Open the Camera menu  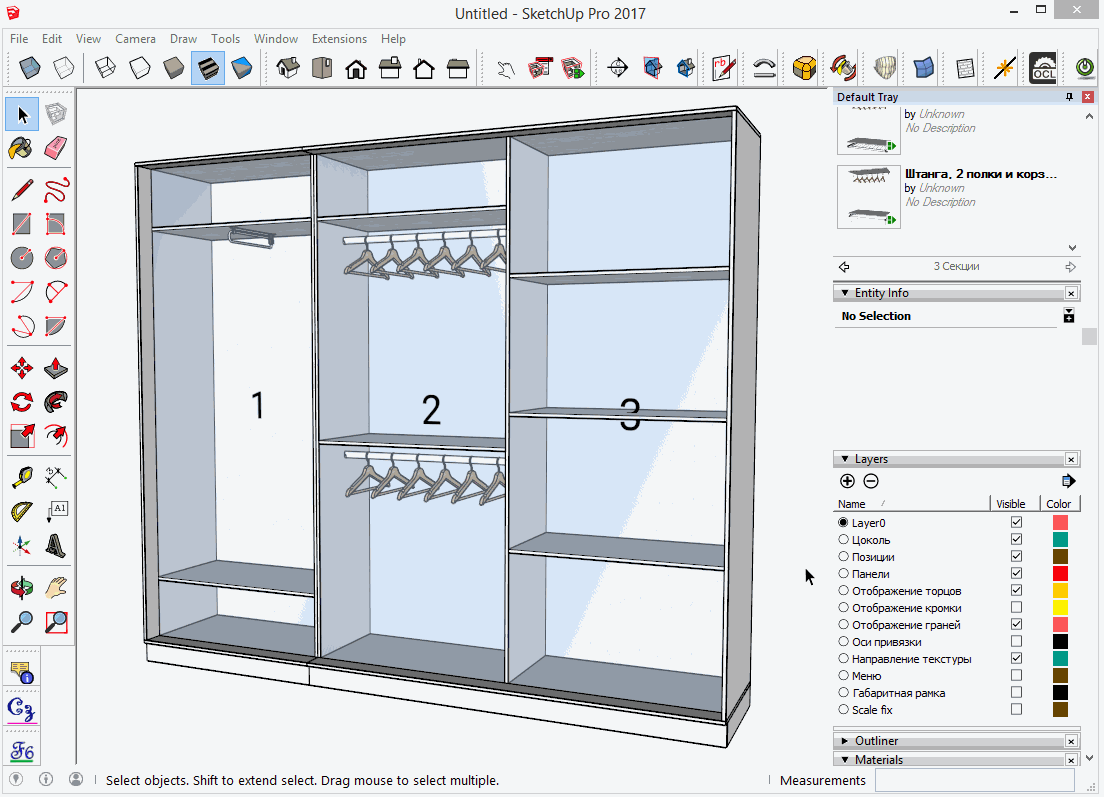click(x=135, y=39)
